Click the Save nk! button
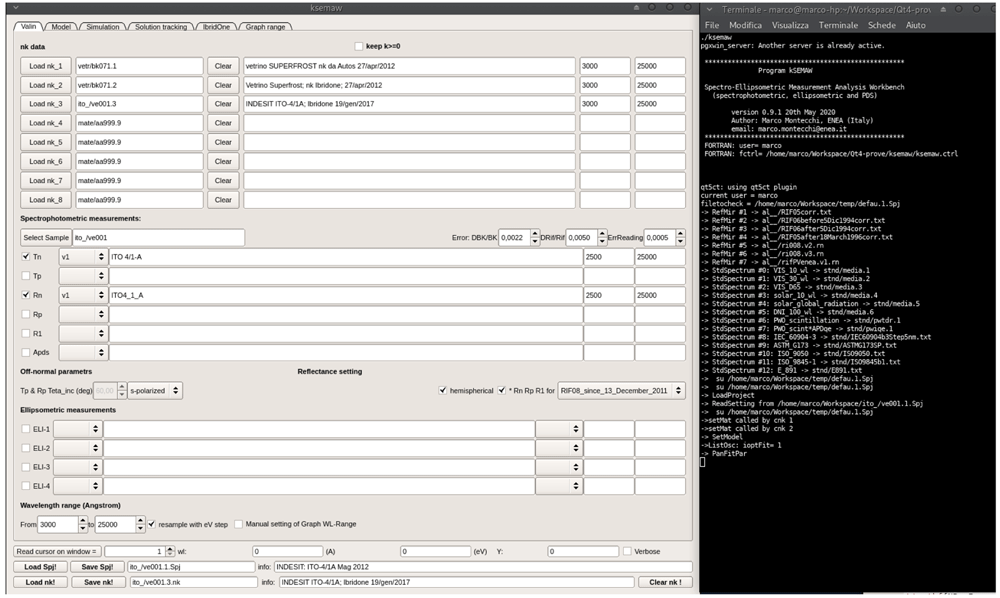The height and width of the screenshot is (598, 1000). 98,582
